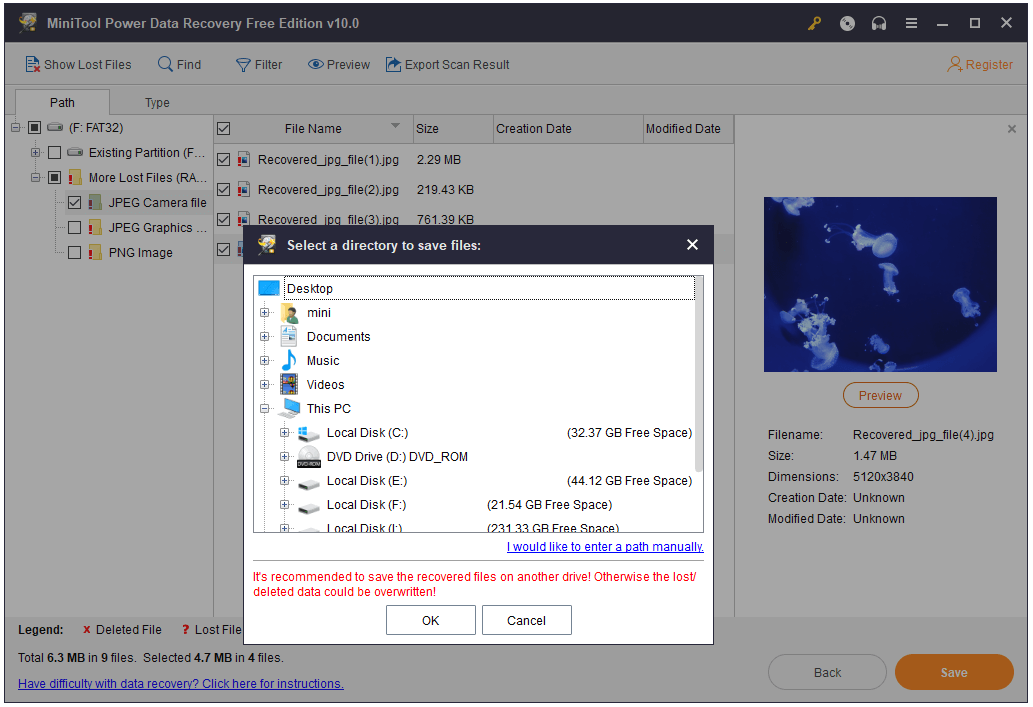Uncheck the JPEG Camera file checkbox
This screenshot has width=1033, height=707.
[74, 203]
